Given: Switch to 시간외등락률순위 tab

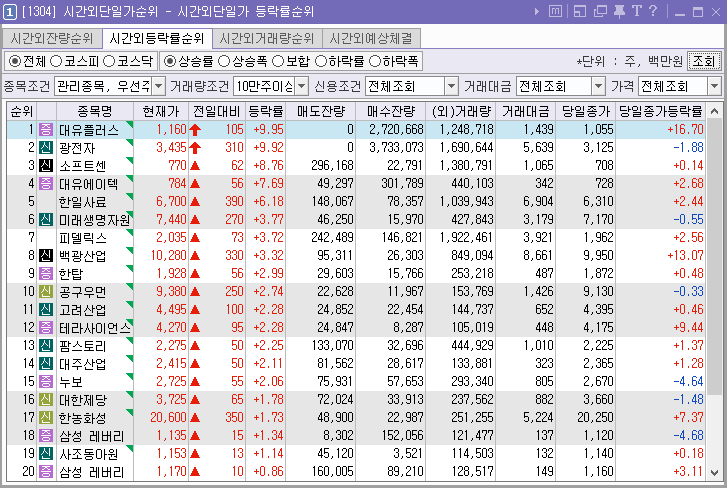Looking at the screenshot, I should (x=157, y=38).
